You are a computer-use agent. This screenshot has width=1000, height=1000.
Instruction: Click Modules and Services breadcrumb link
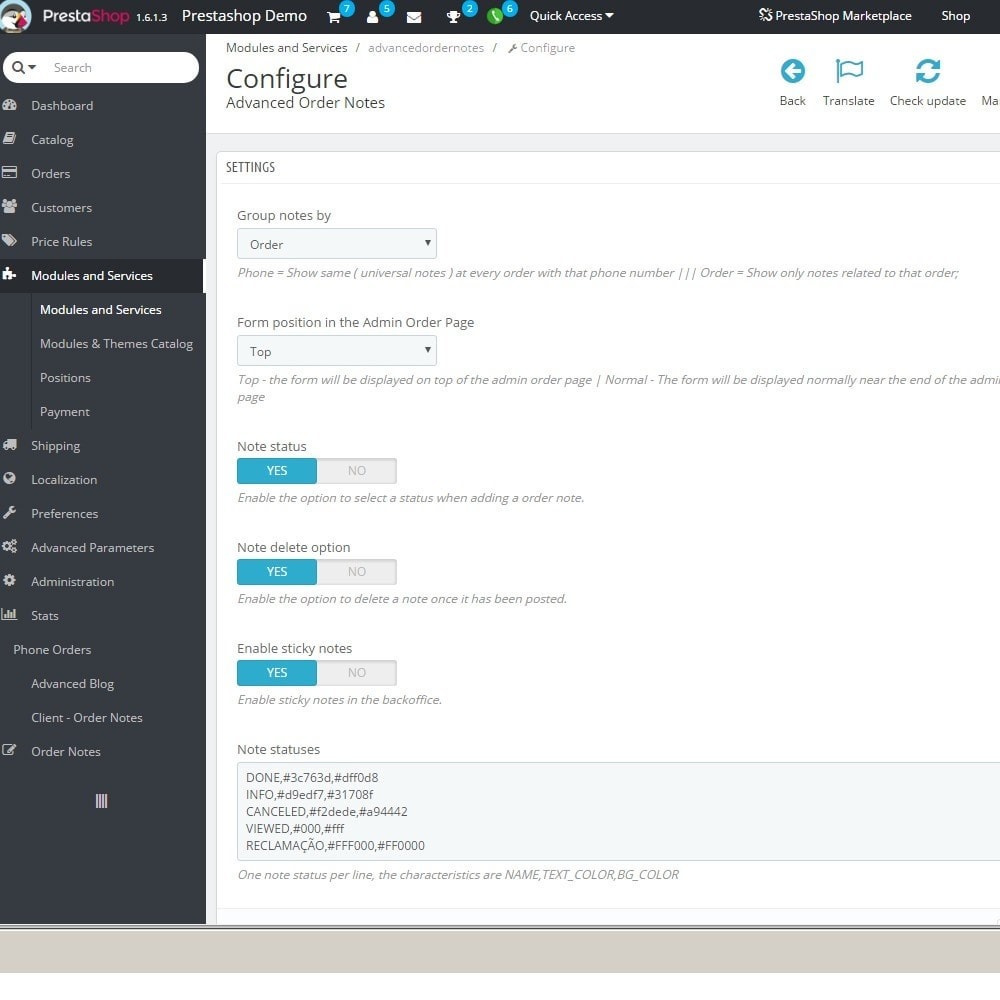coord(286,48)
